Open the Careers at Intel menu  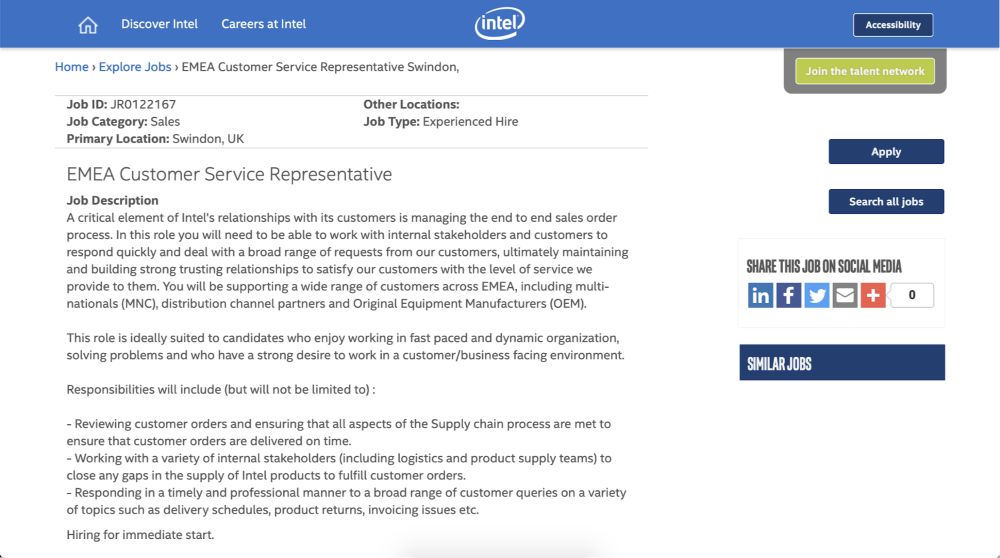(263, 24)
